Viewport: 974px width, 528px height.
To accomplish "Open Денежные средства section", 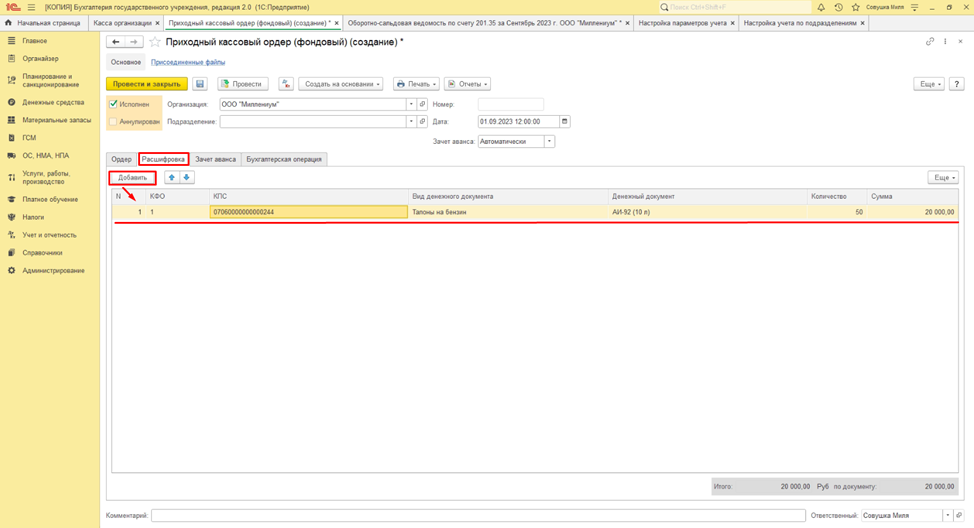I will [x=53, y=102].
